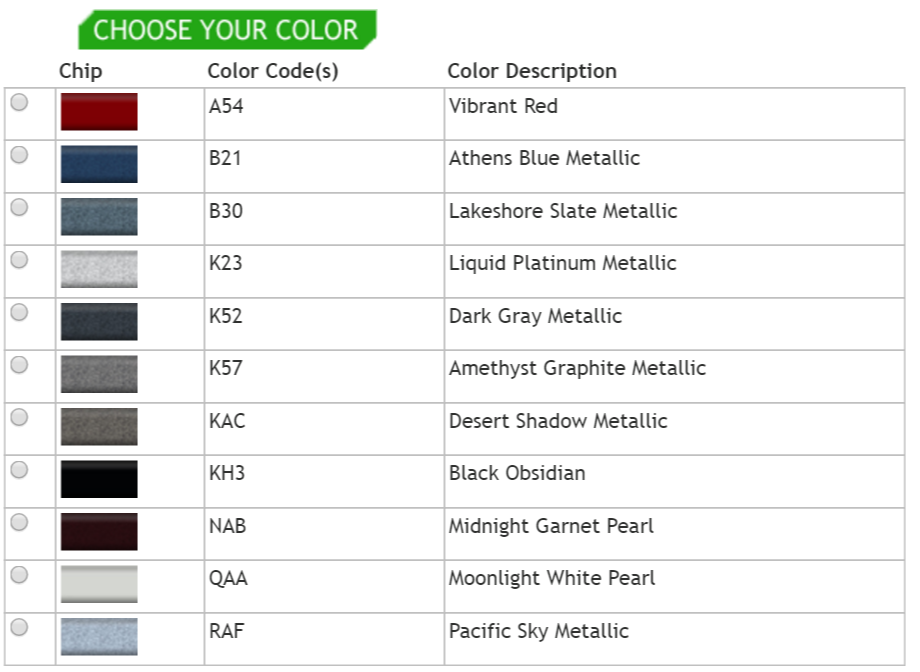Click the Moonlight White Pearl color chip
Viewport: 920px width, 672px height.
[x=99, y=584]
